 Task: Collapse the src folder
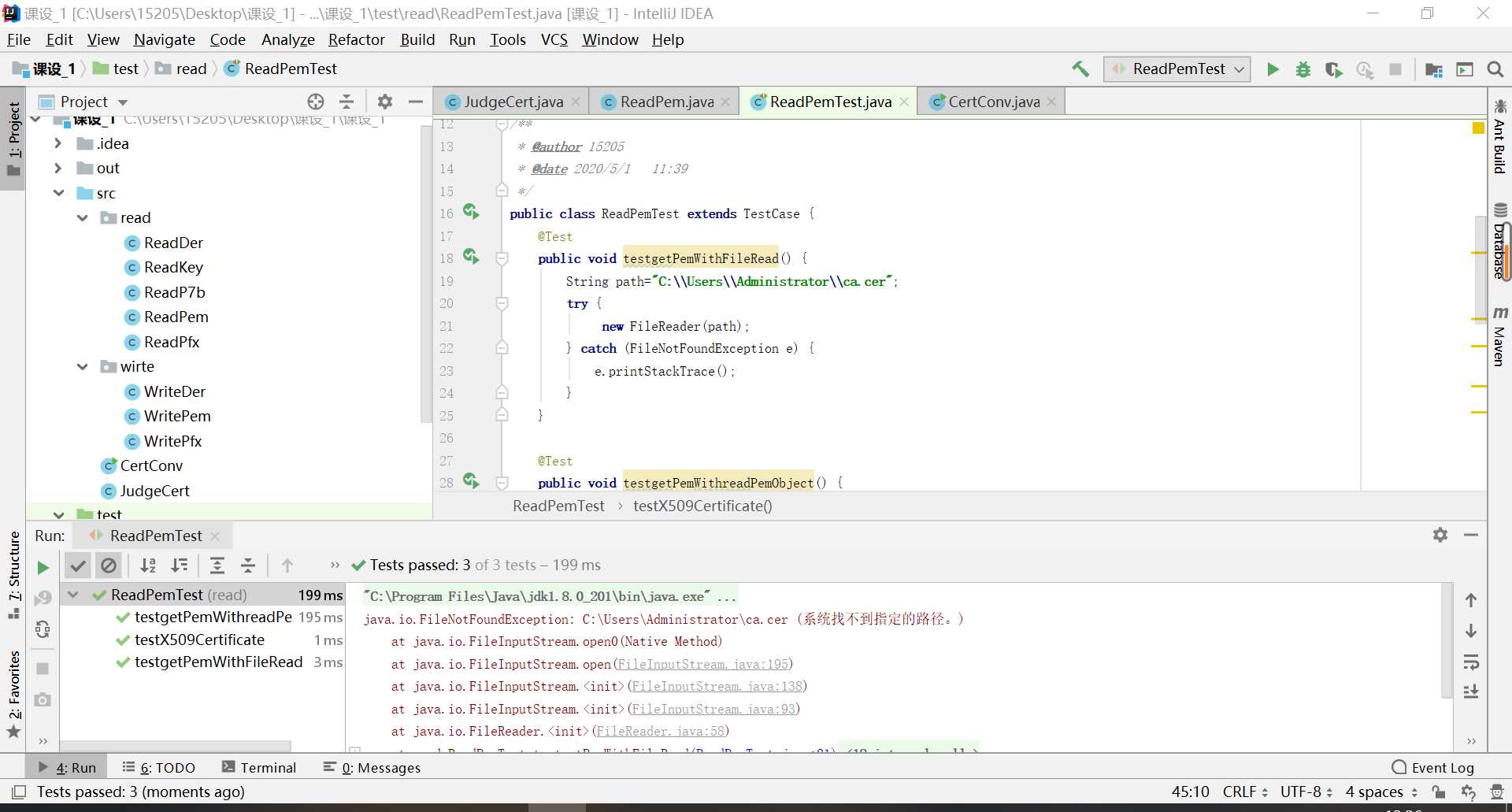pyautogui.click(x=58, y=193)
